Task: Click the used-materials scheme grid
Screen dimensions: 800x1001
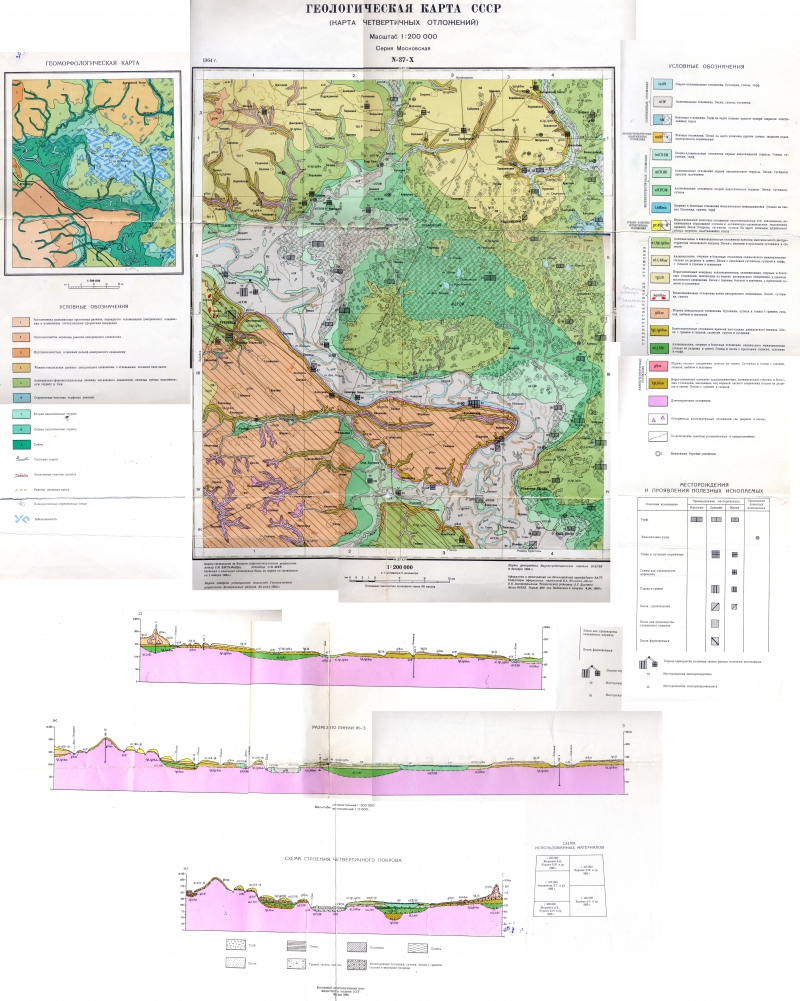Action: point(569,885)
